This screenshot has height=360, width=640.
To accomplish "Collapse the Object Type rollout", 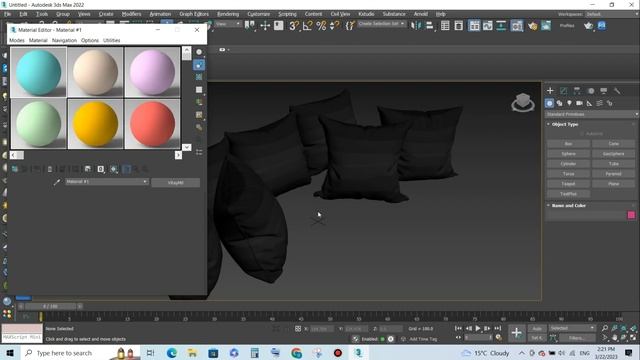I will point(564,124).
